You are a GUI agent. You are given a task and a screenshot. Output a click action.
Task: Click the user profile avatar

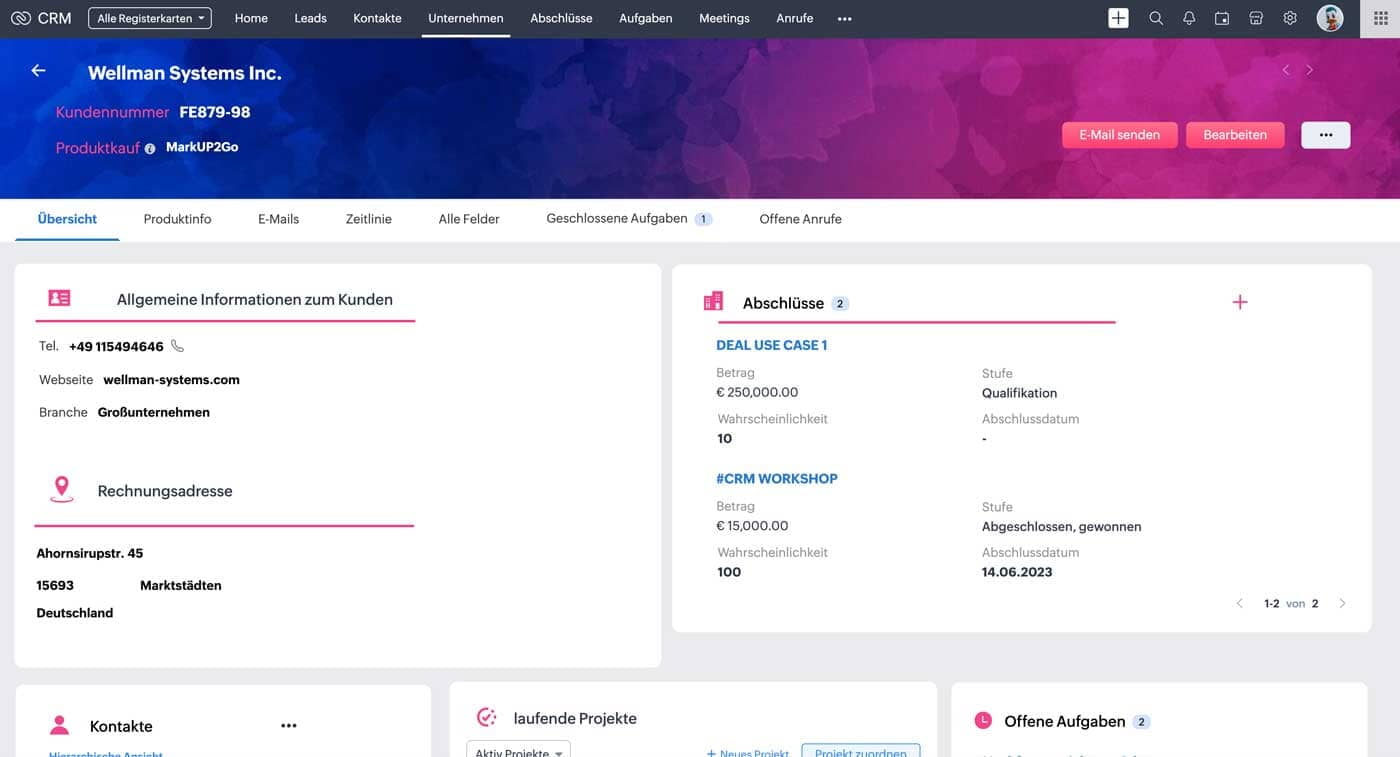tap(1330, 18)
